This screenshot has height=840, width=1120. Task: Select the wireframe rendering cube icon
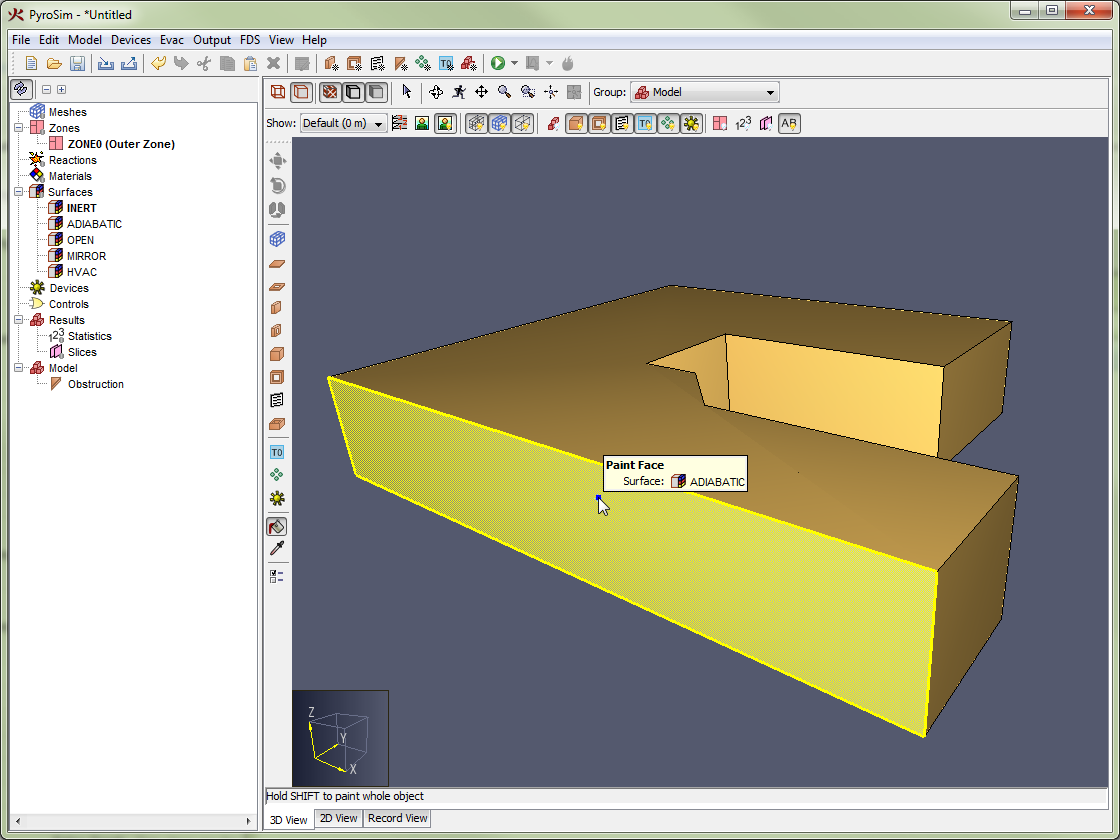278,92
